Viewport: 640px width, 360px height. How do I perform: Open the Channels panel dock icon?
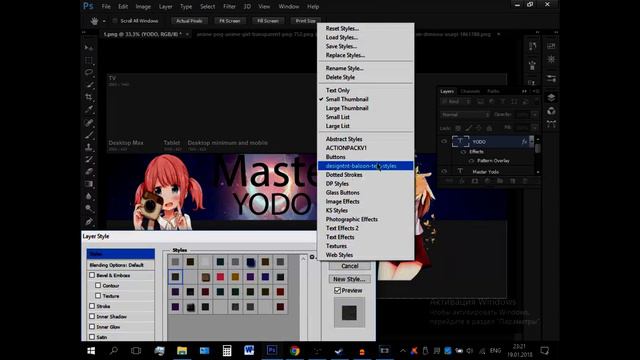tap(551, 111)
